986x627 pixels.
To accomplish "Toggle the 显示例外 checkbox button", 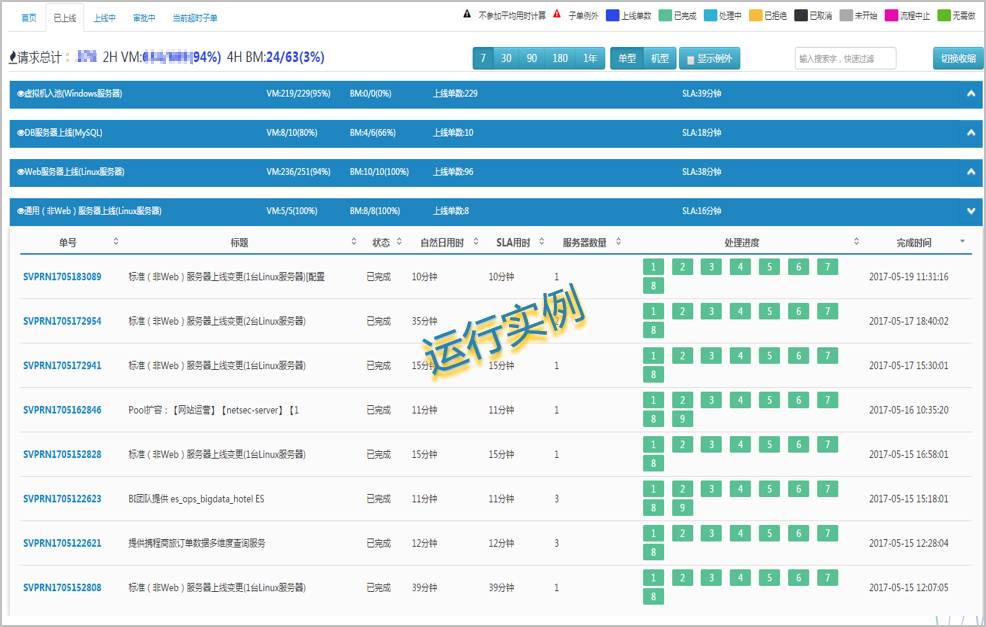I will click(709, 58).
